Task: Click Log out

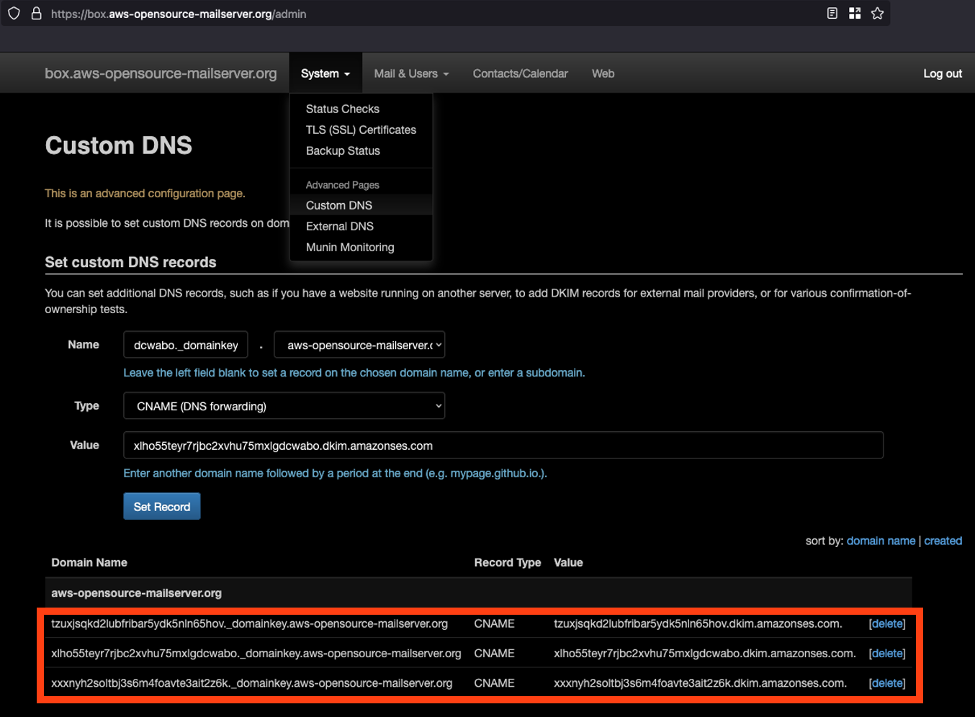Action: click(941, 72)
